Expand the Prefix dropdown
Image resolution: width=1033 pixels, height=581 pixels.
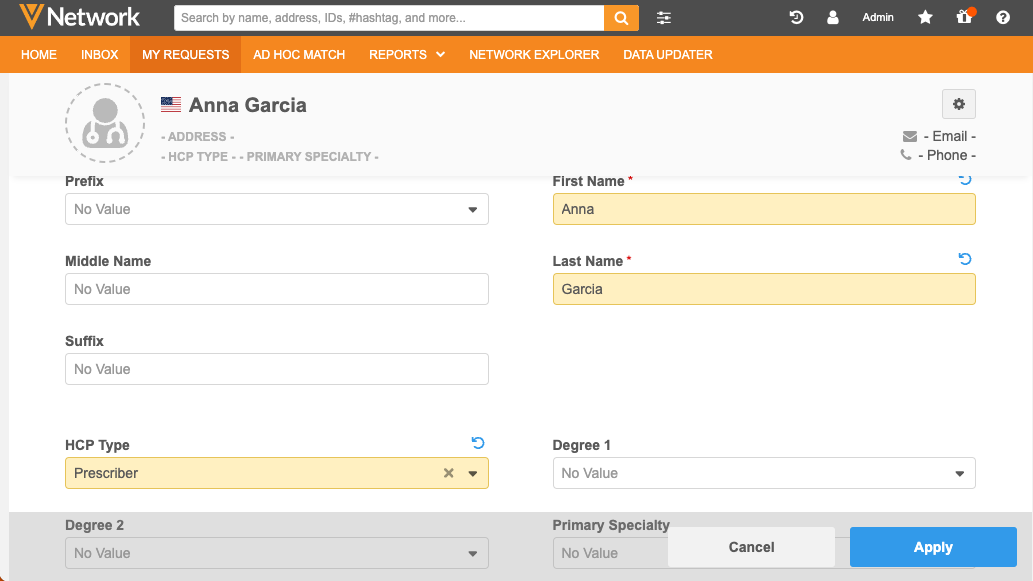tap(472, 209)
